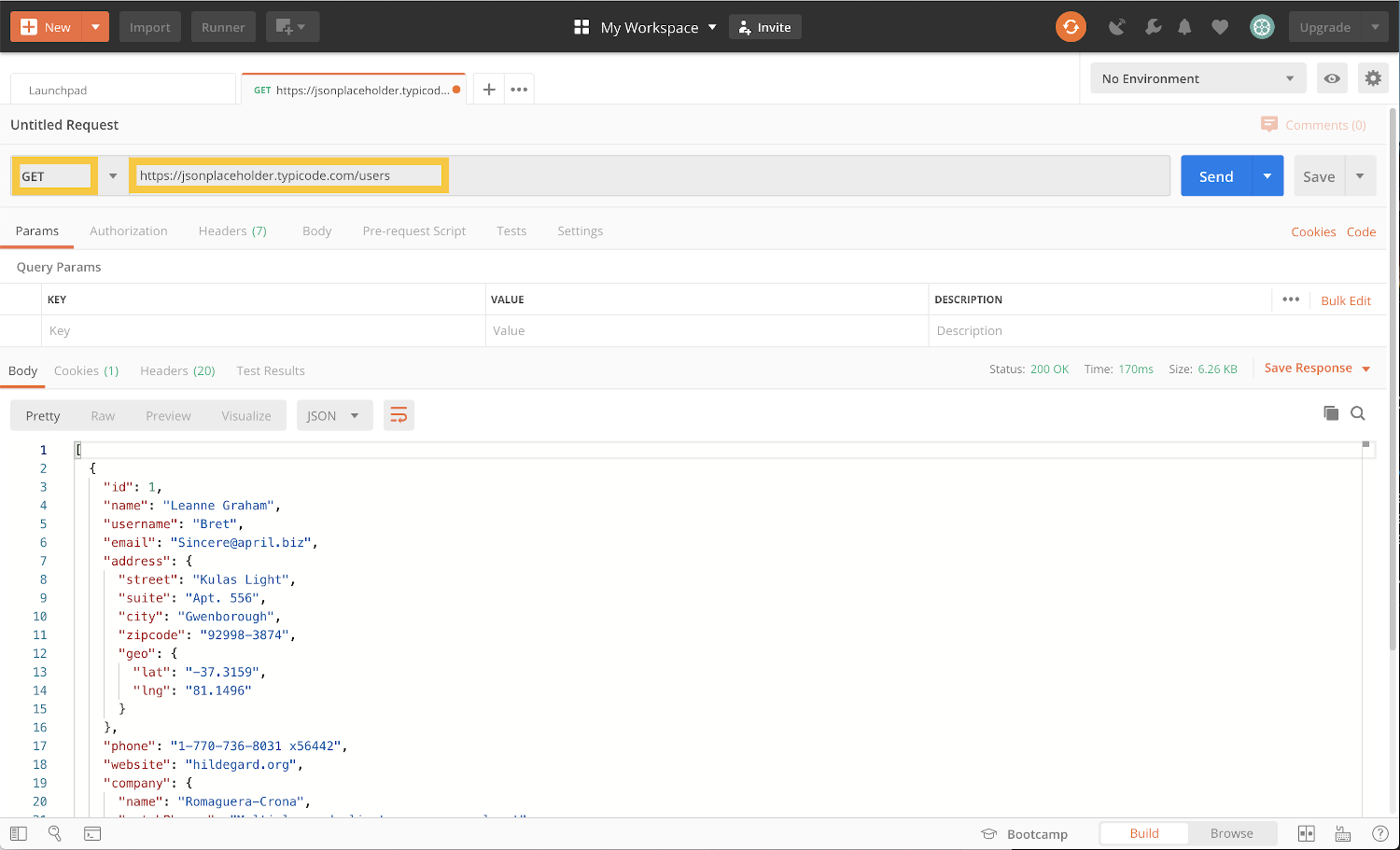
Task: Open tab options ellipsis menu
Action: [519, 90]
